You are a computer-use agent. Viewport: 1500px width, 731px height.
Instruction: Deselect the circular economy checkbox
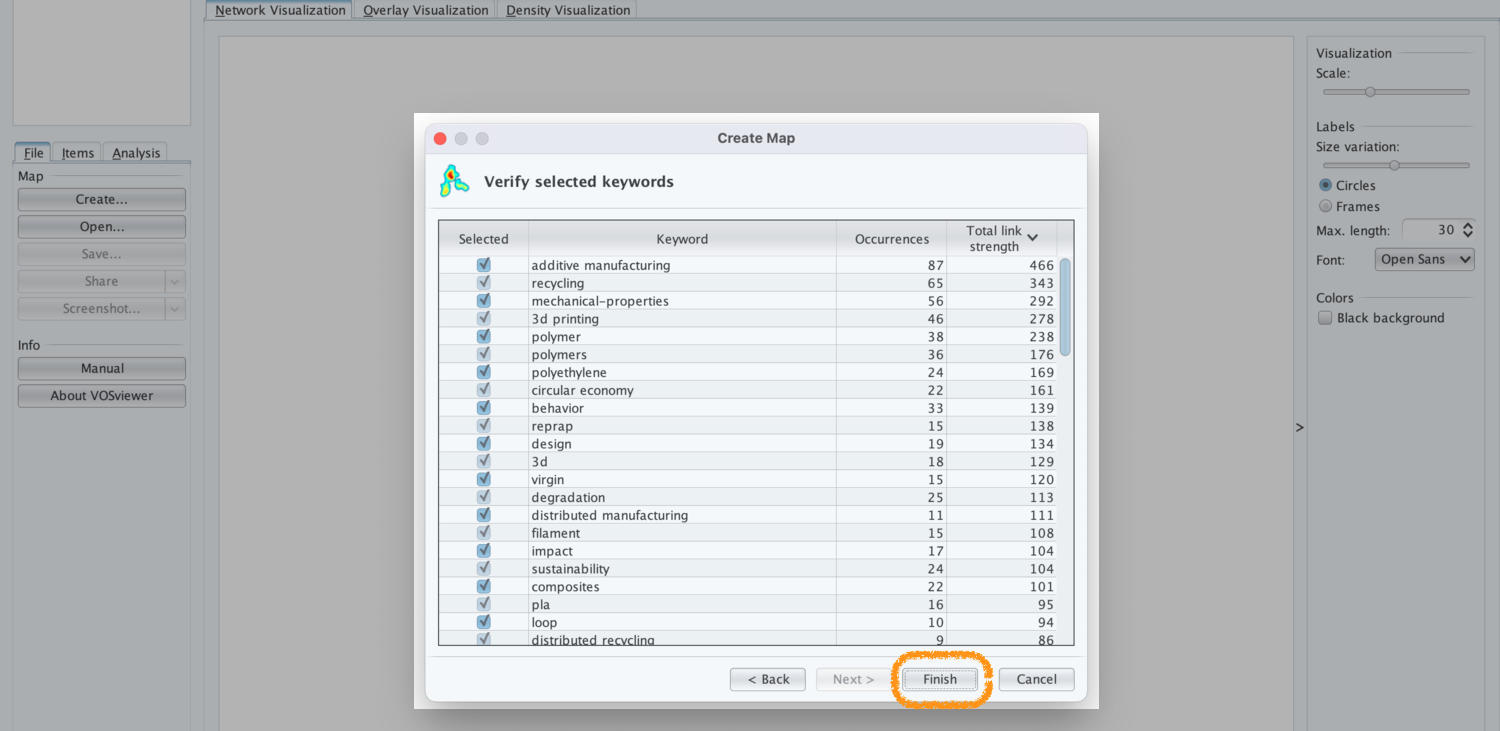[484, 390]
